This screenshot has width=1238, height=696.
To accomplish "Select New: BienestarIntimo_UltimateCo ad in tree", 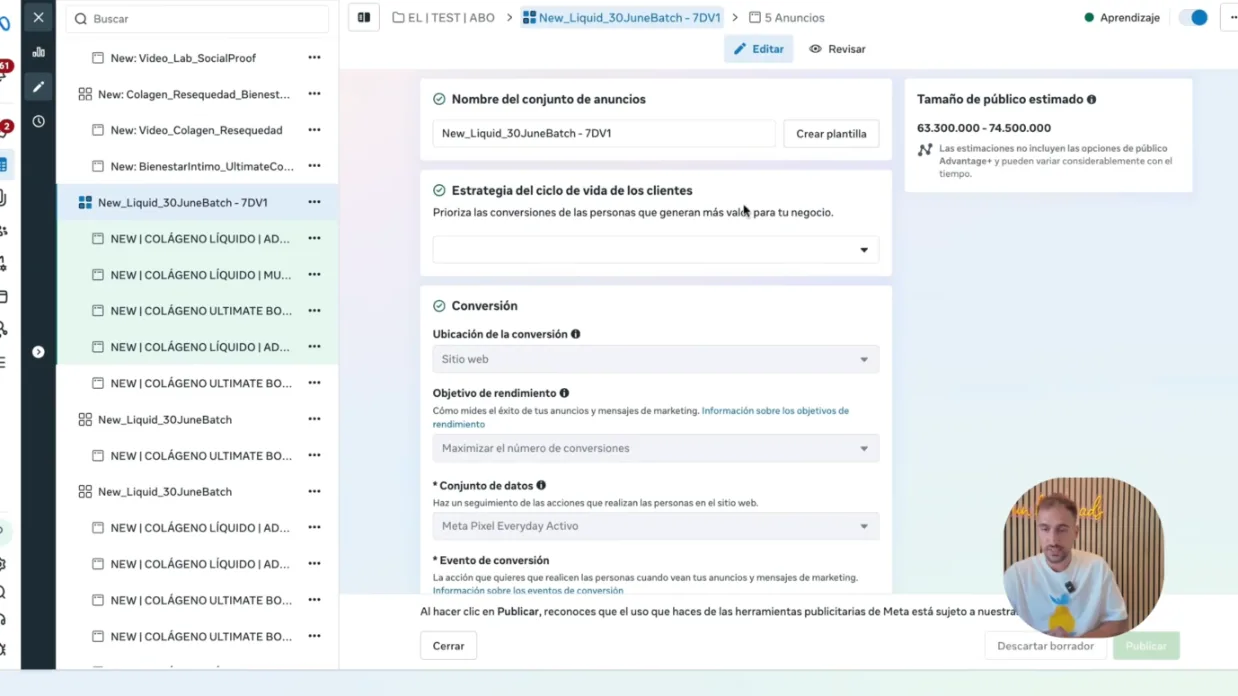I will pos(202,166).
